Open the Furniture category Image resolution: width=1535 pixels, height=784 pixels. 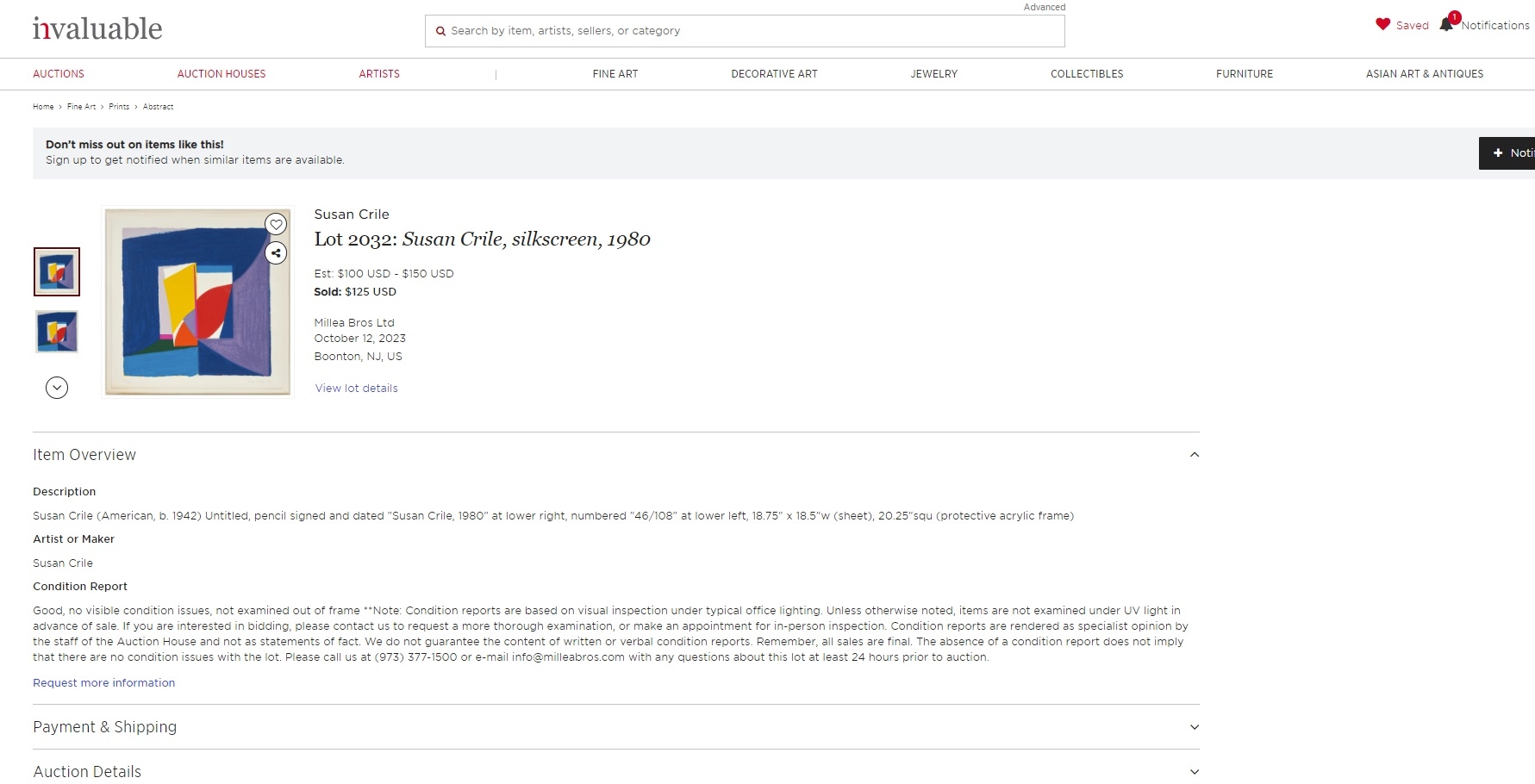[1245, 74]
